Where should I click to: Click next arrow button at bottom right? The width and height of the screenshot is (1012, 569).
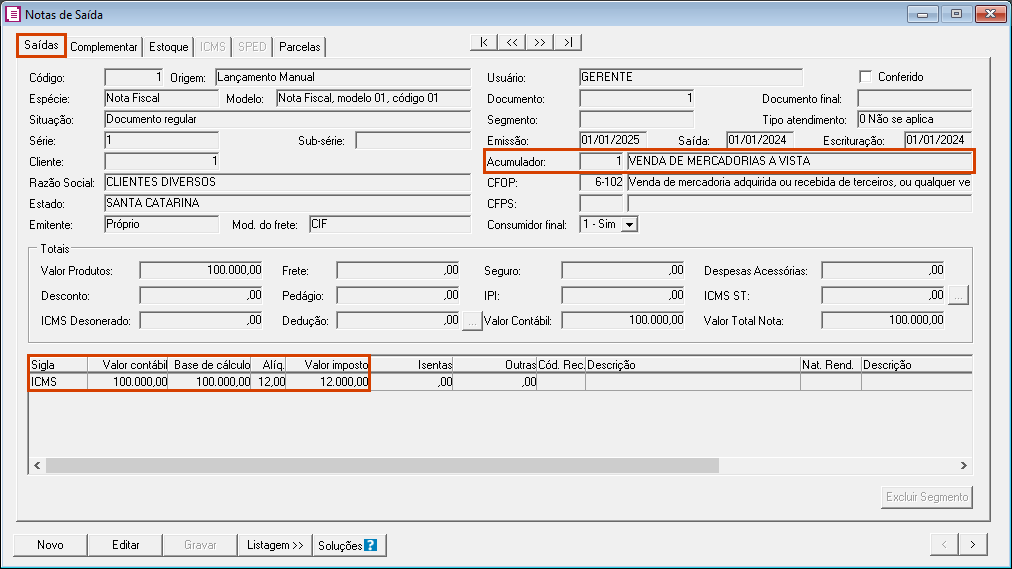coord(973,544)
